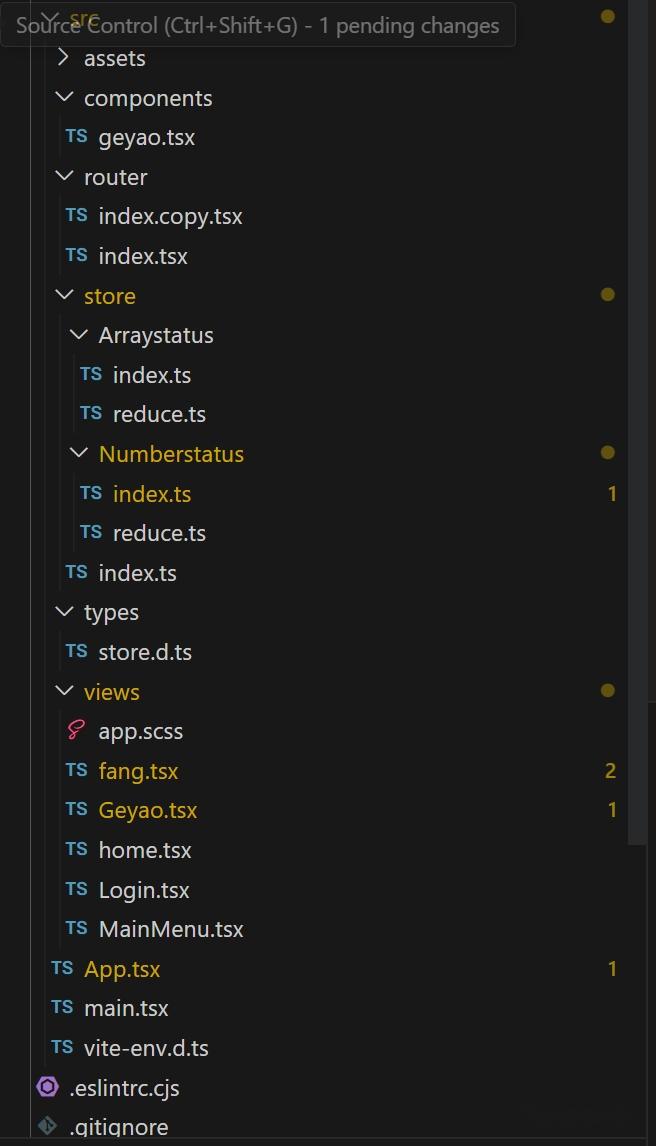Click the change dot beside the store folder
This screenshot has width=656, height=1146.
click(608, 295)
